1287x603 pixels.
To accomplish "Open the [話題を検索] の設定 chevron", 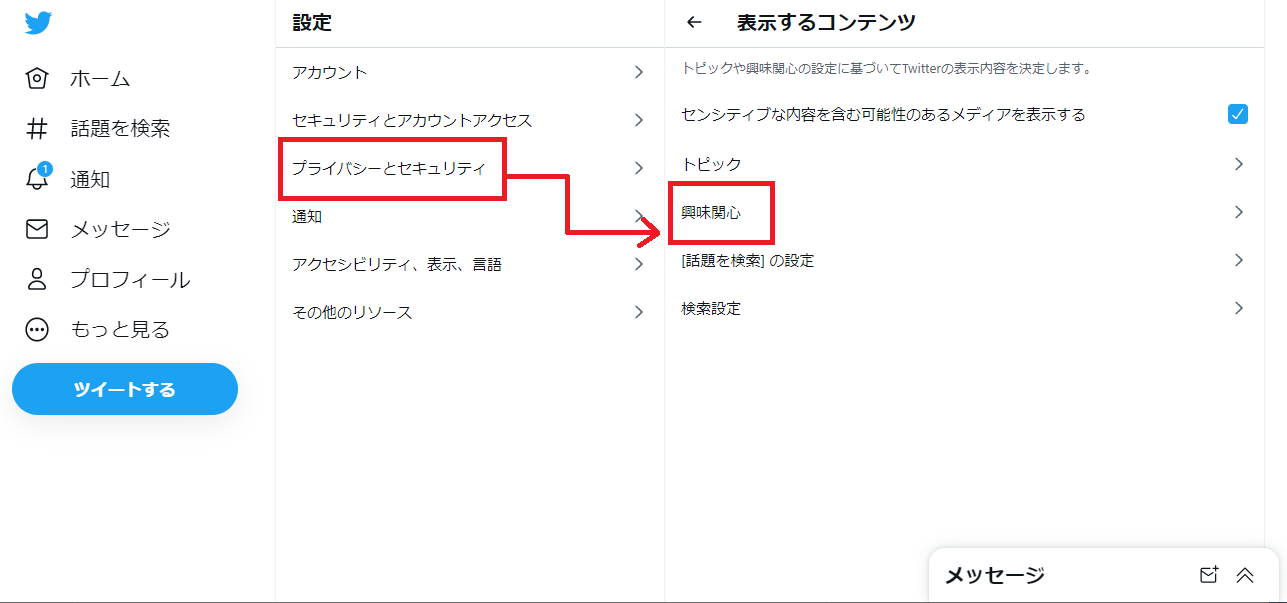I will 1239,260.
